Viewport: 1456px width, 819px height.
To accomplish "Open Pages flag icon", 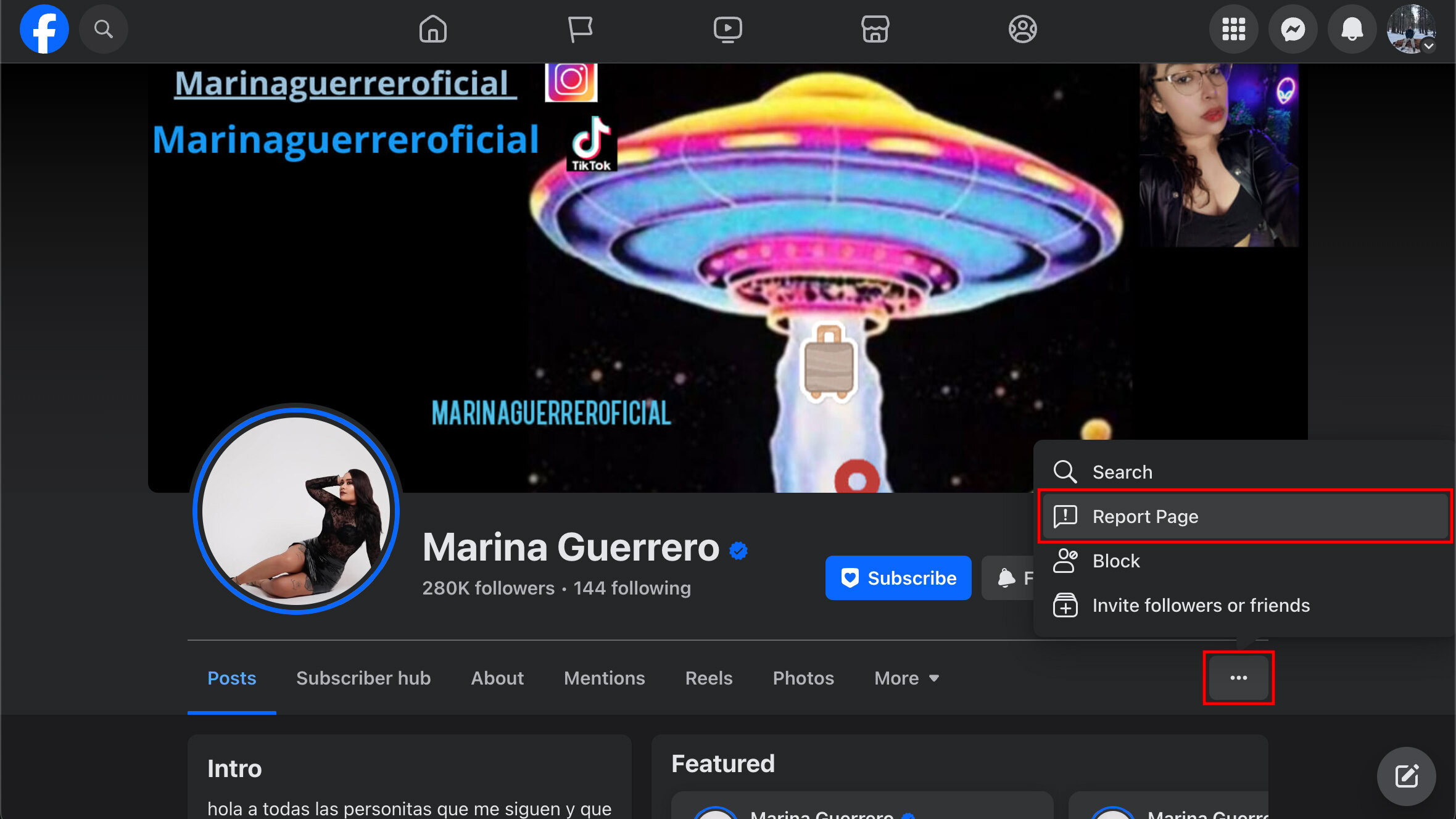I will point(580,29).
